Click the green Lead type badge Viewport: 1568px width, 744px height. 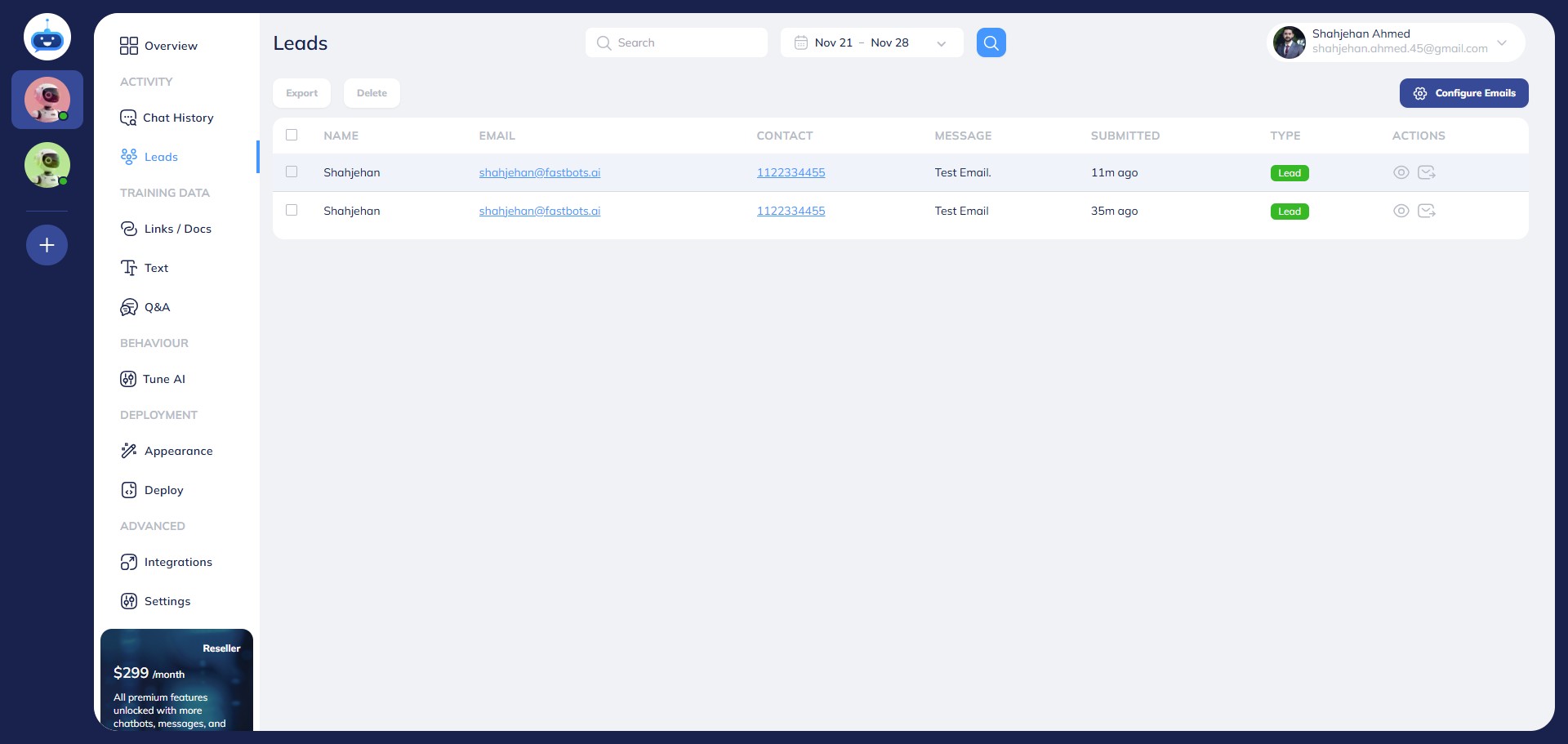1290,172
